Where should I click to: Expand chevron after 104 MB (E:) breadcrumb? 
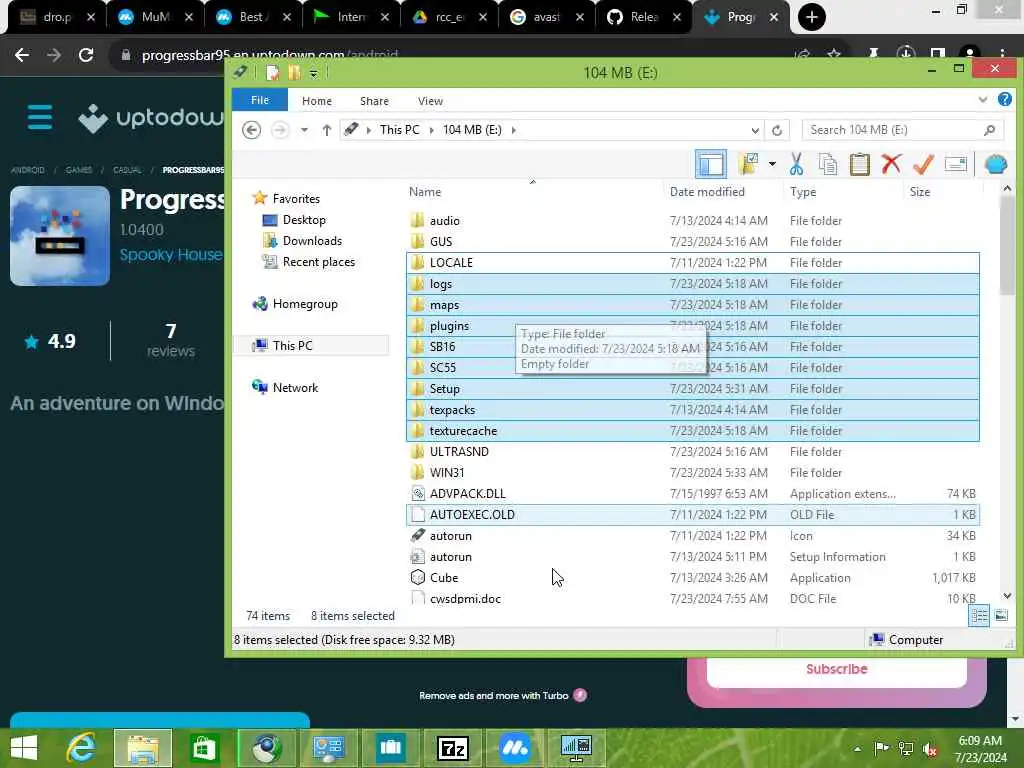514,130
